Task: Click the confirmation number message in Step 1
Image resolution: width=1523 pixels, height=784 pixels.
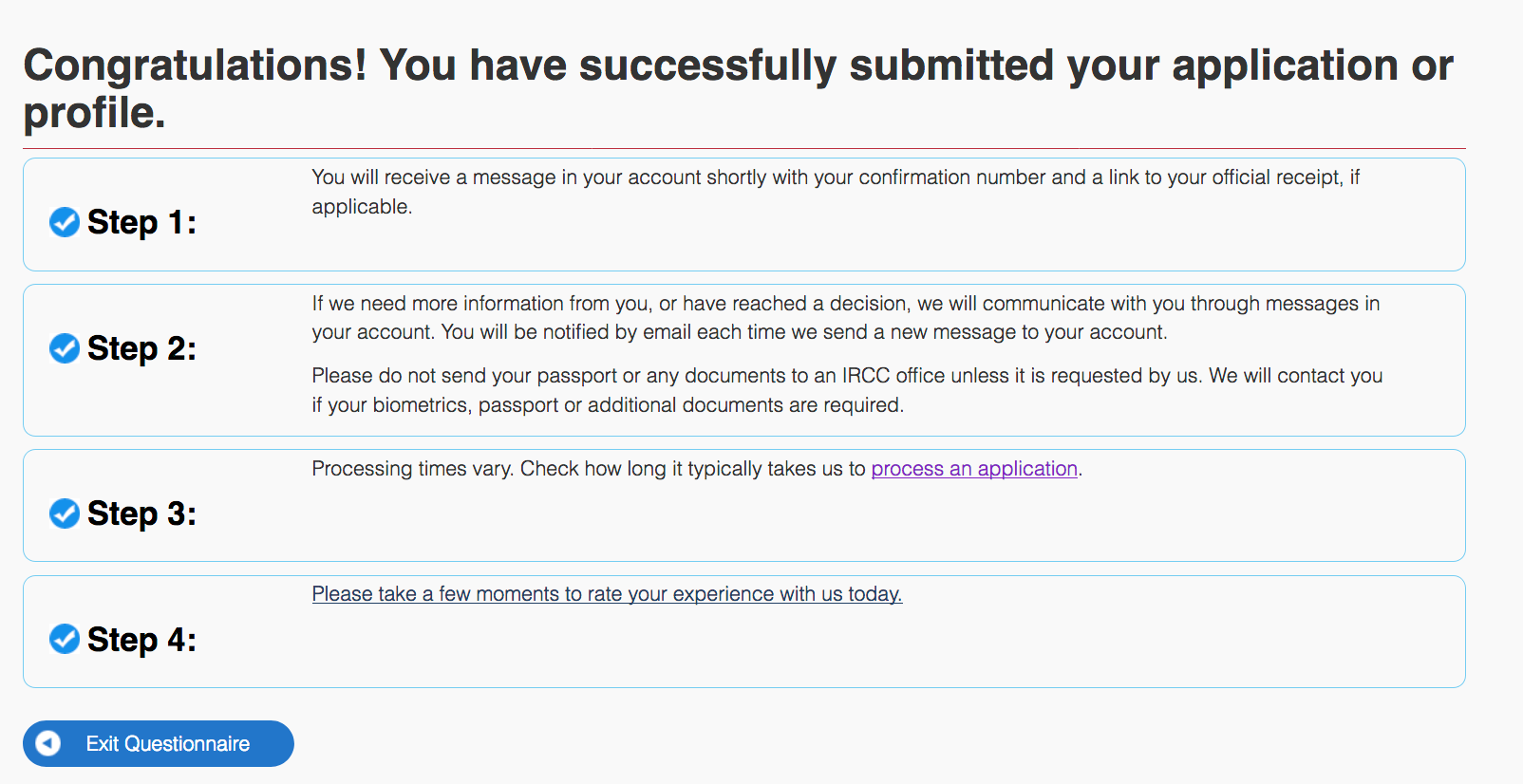Action: click(836, 192)
